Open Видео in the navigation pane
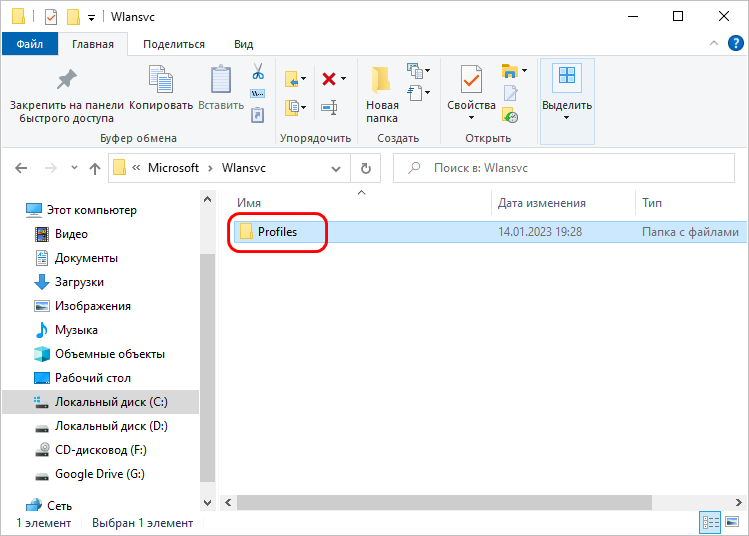This screenshot has height=536, width=749. pyautogui.click(x=71, y=234)
